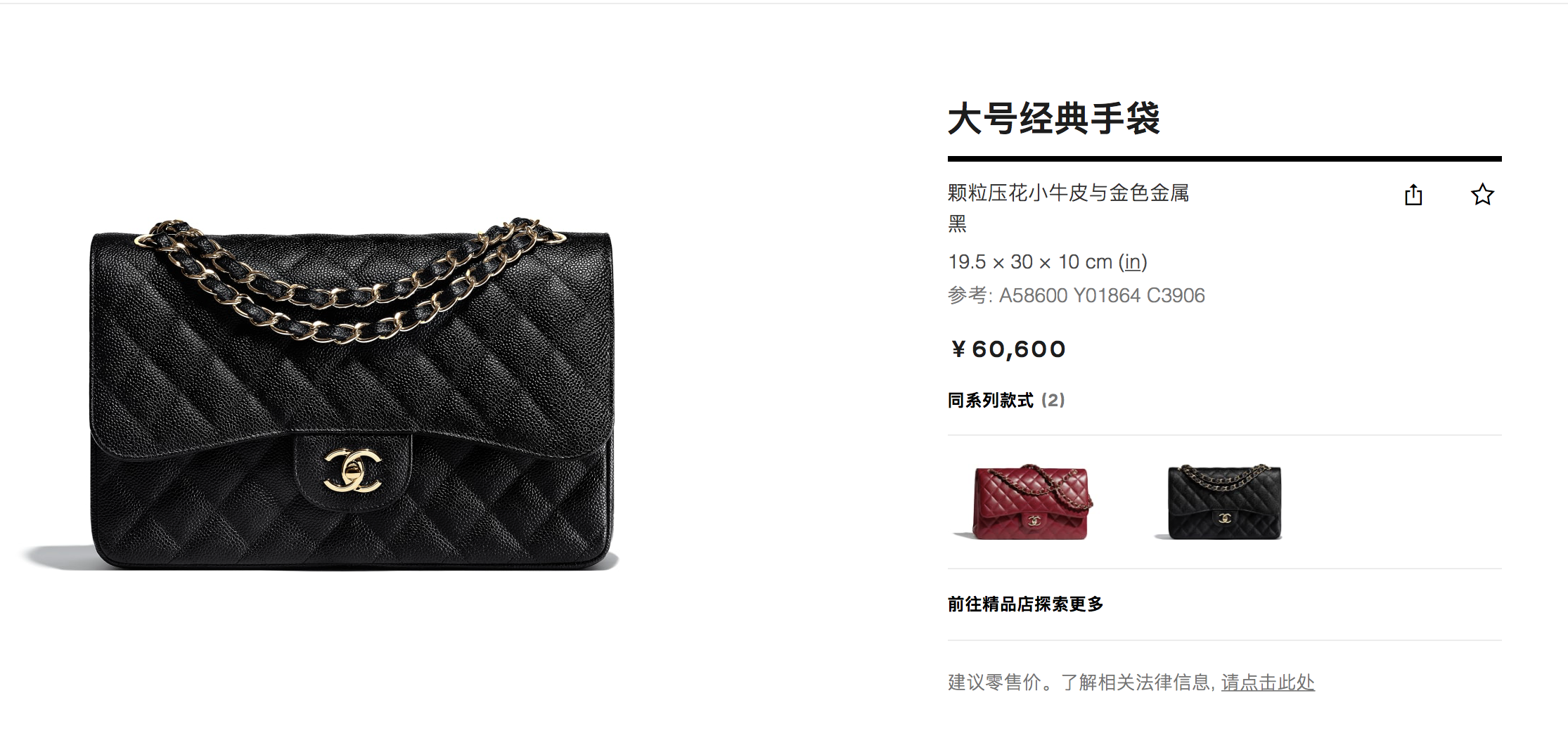The width and height of the screenshot is (1568, 738).
Task: Click the (2) count next to 同系列款式
Action: pyautogui.click(x=1053, y=401)
